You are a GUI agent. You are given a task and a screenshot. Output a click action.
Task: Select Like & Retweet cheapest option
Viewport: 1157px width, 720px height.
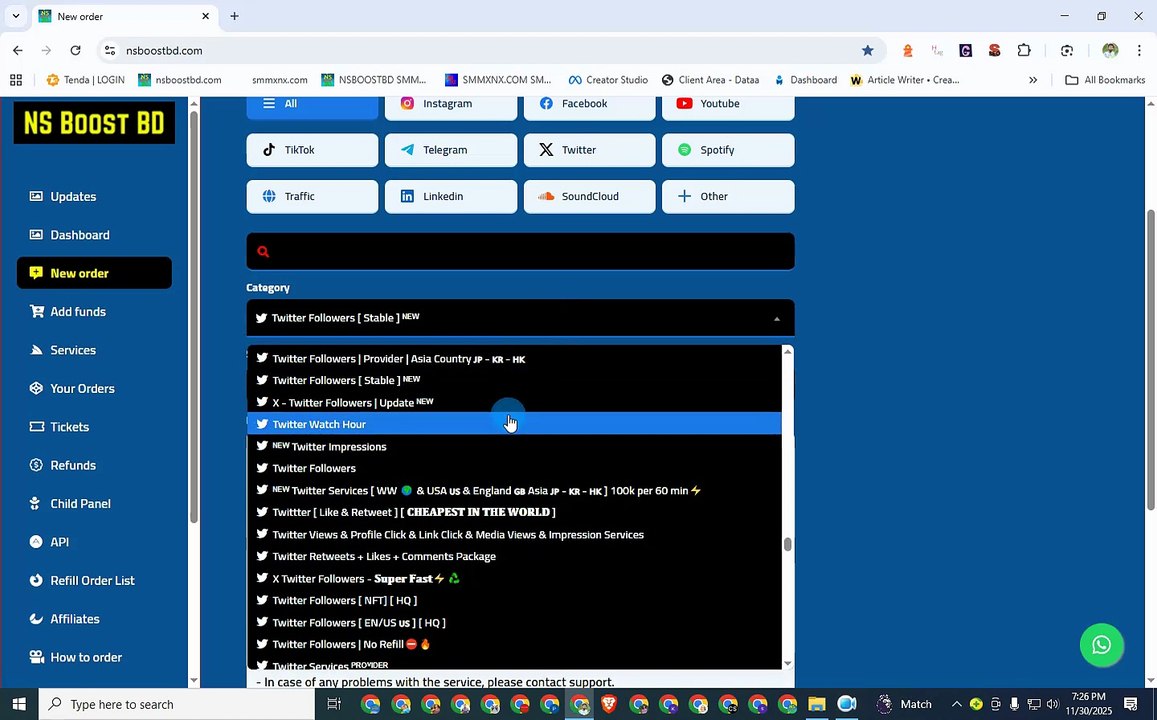click(x=514, y=512)
